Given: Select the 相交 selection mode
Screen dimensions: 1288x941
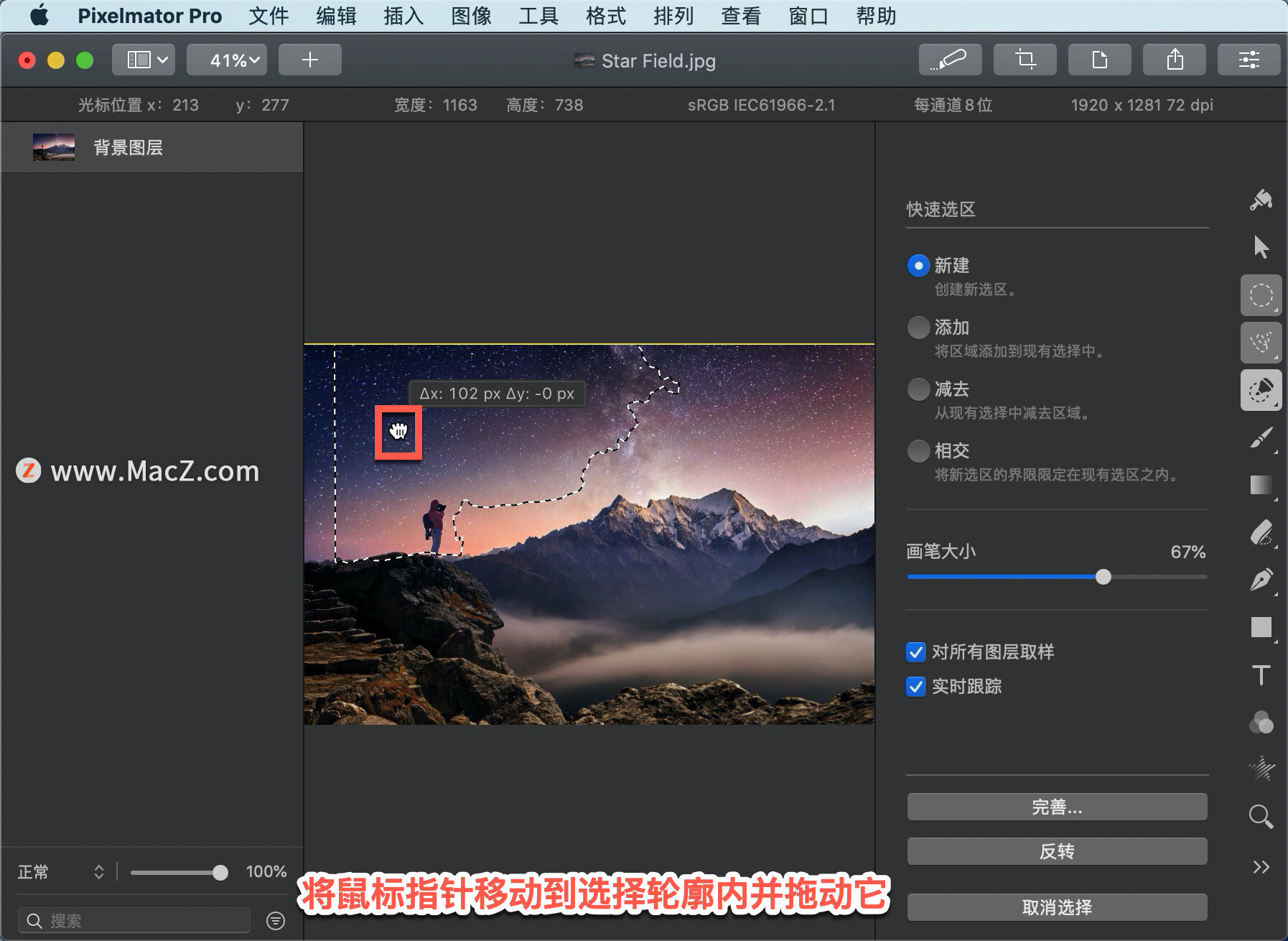Looking at the screenshot, I should [918, 451].
